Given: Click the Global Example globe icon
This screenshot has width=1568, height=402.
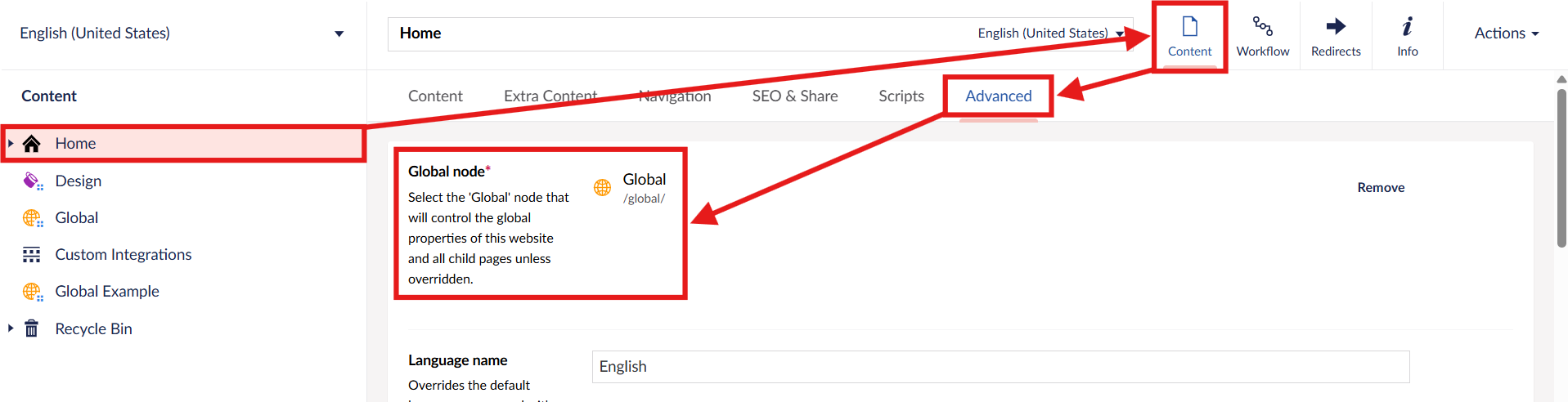Looking at the screenshot, I should click(33, 292).
